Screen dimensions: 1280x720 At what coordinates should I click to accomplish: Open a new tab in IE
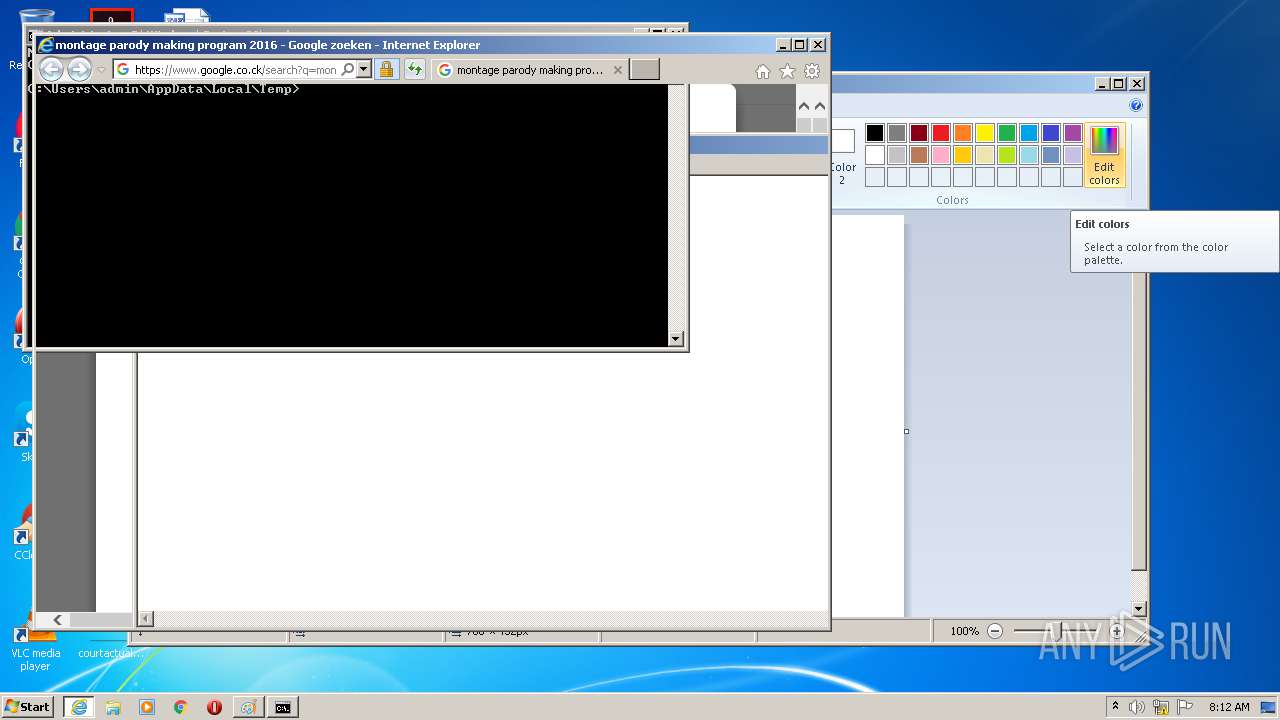tap(644, 69)
